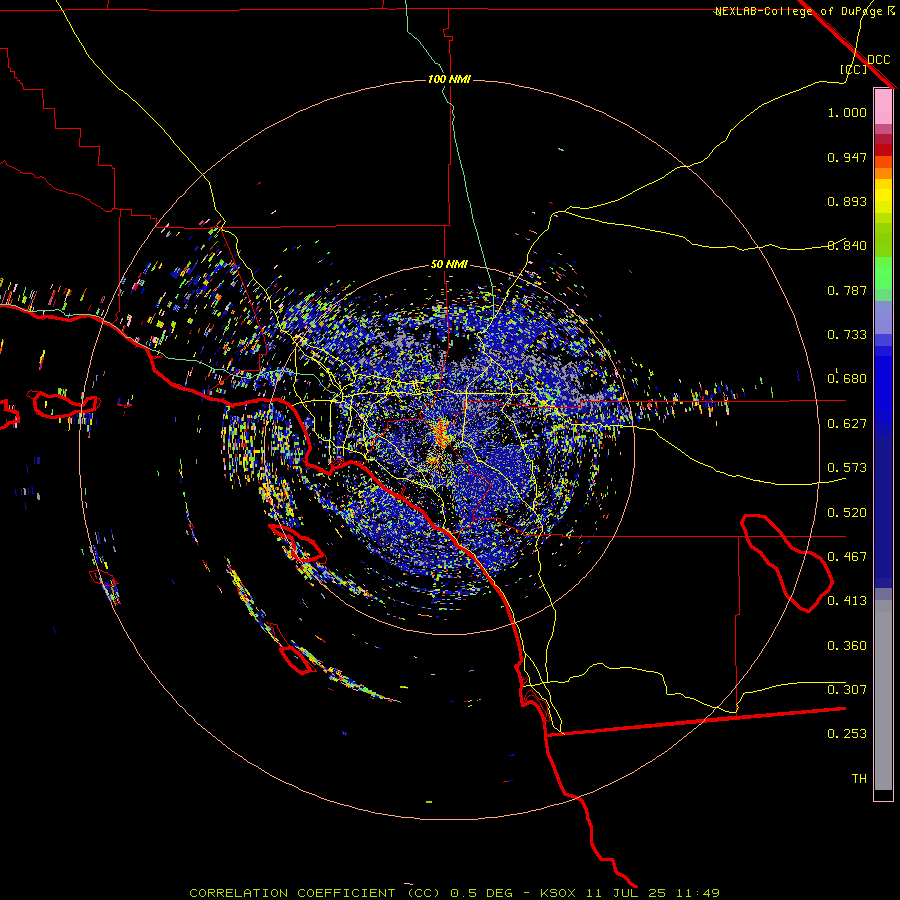Viewport: 900px width, 900px height.
Task: Click the 0.680 scale value
Action: pyautogui.click(x=847, y=379)
